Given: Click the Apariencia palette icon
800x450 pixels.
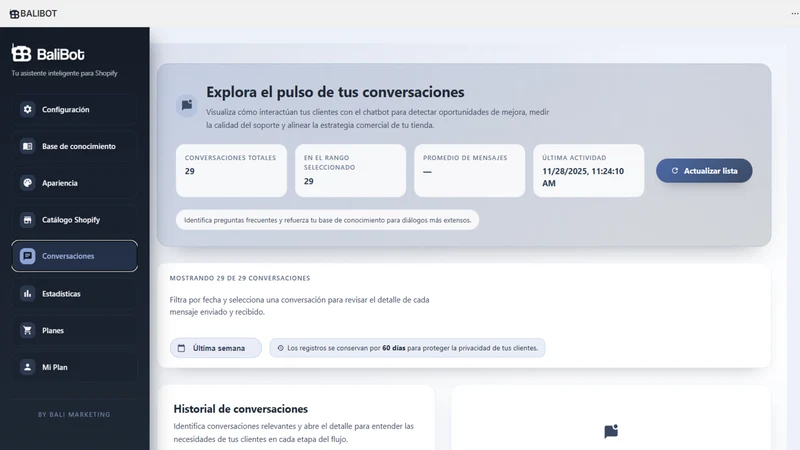Looking at the screenshot, I should pos(28,183).
